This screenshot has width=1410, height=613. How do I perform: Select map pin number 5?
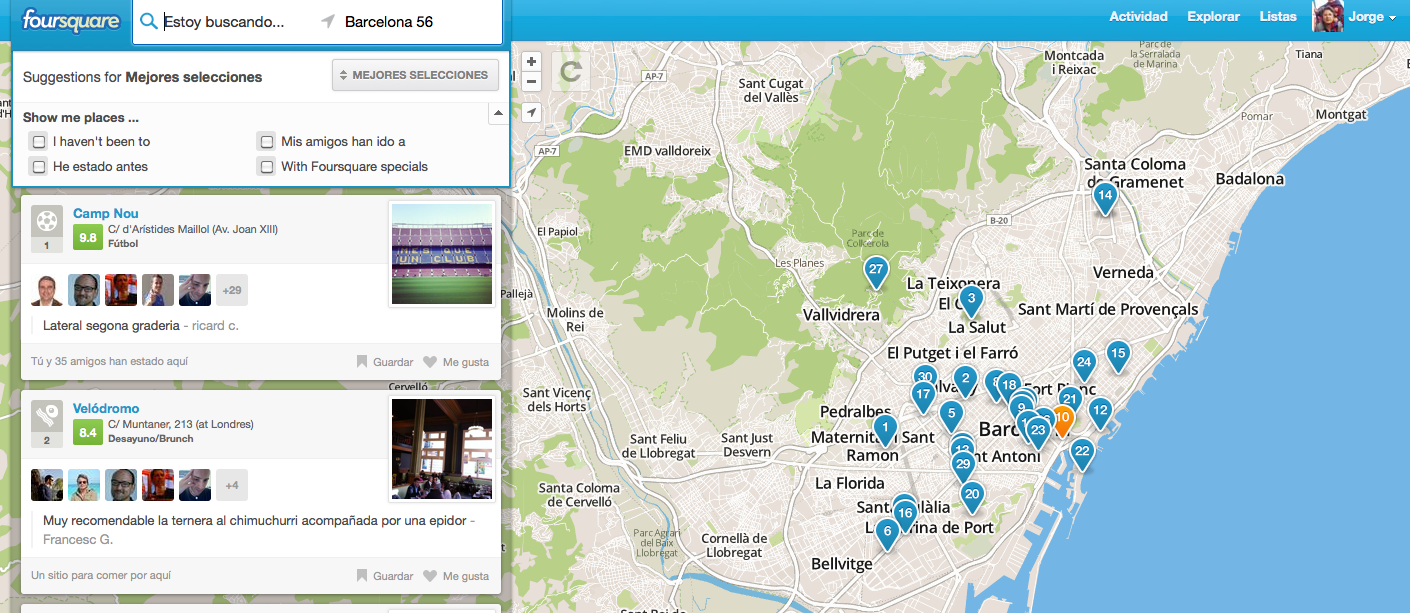pyautogui.click(x=950, y=414)
